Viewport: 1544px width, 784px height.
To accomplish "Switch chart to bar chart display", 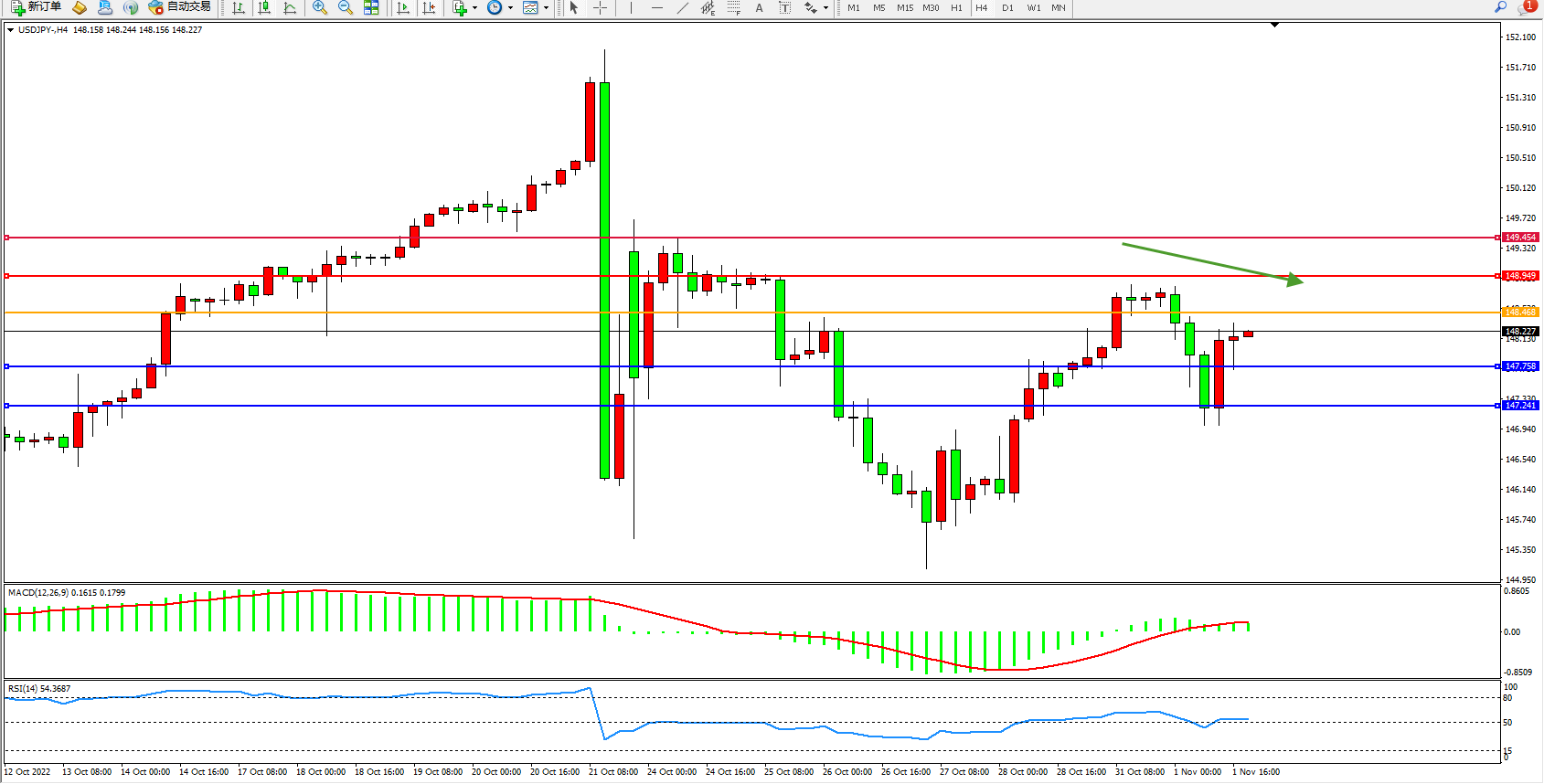I will pyautogui.click(x=239, y=8).
